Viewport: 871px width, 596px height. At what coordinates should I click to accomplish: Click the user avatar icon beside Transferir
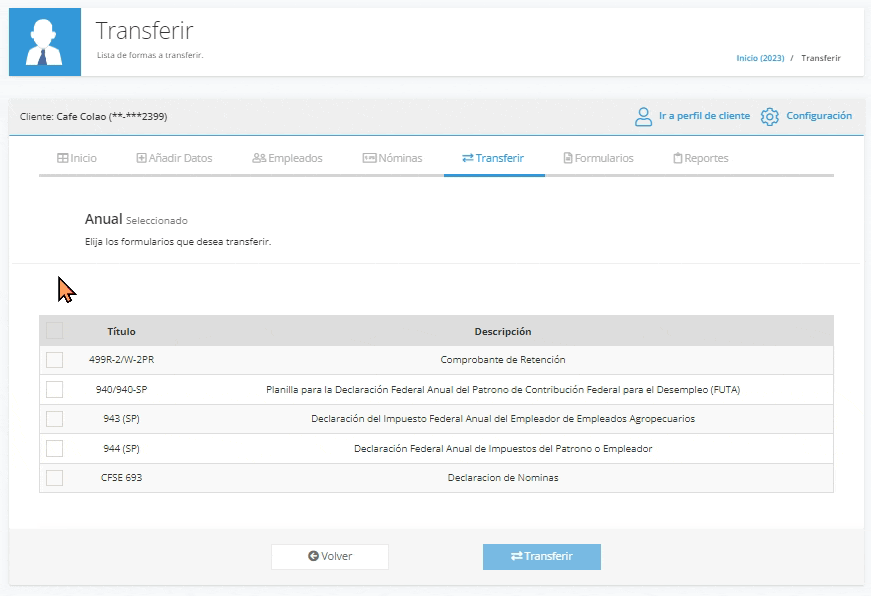[x=45, y=42]
